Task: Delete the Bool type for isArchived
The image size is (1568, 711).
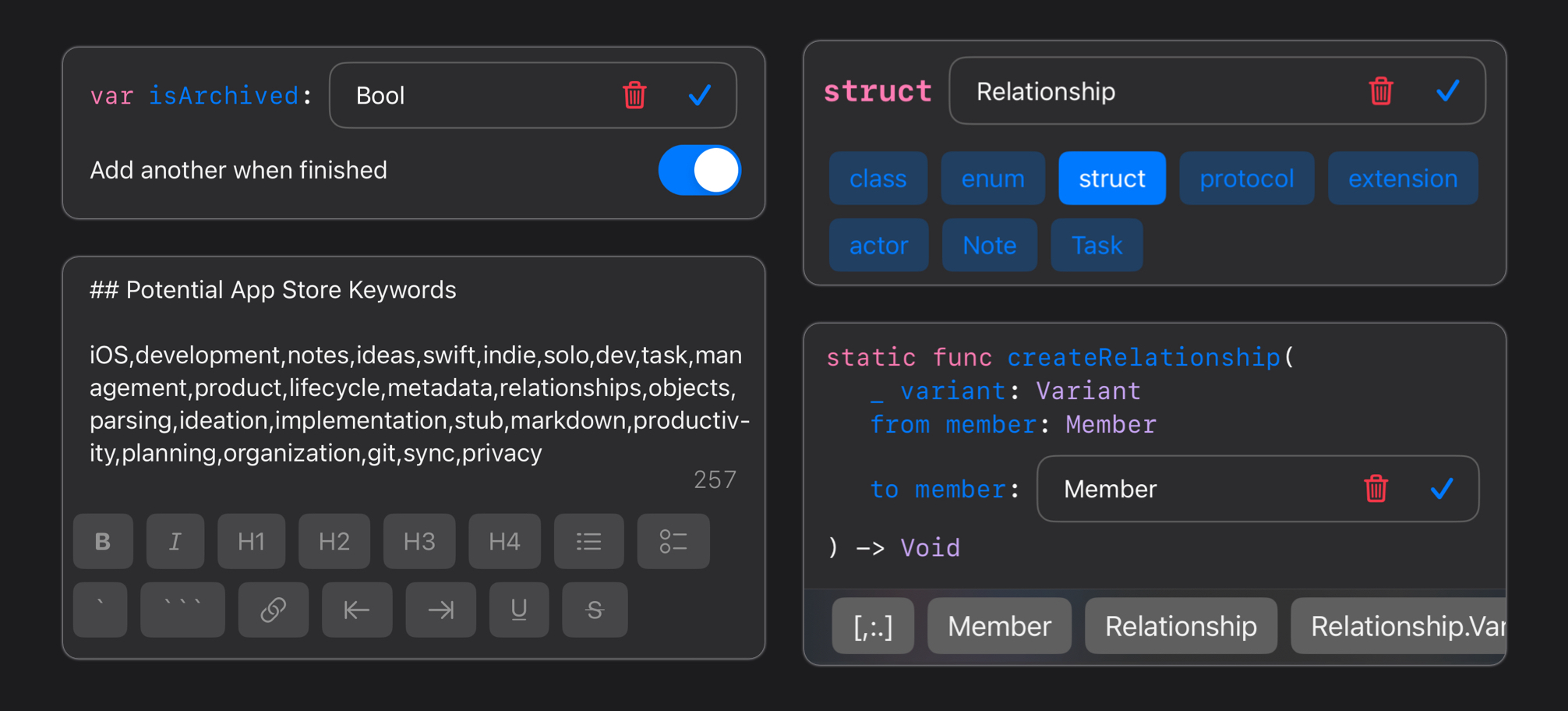Action: point(634,95)
